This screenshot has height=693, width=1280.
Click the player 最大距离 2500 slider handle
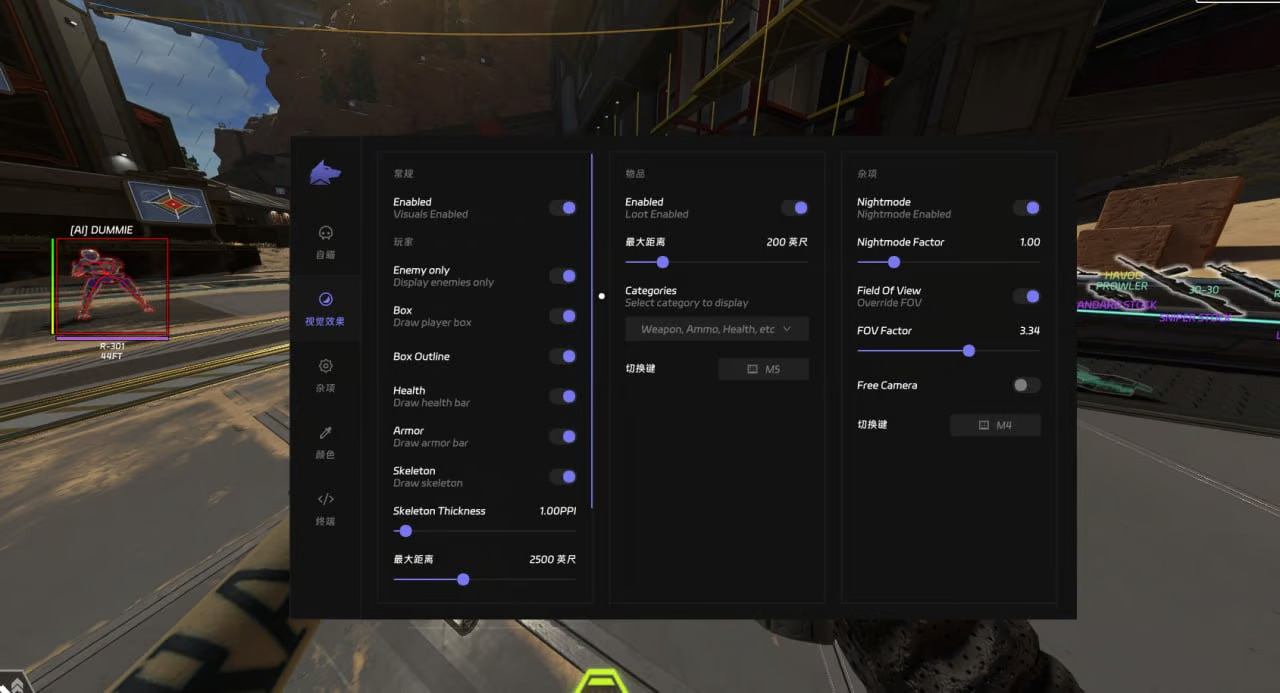463,579
